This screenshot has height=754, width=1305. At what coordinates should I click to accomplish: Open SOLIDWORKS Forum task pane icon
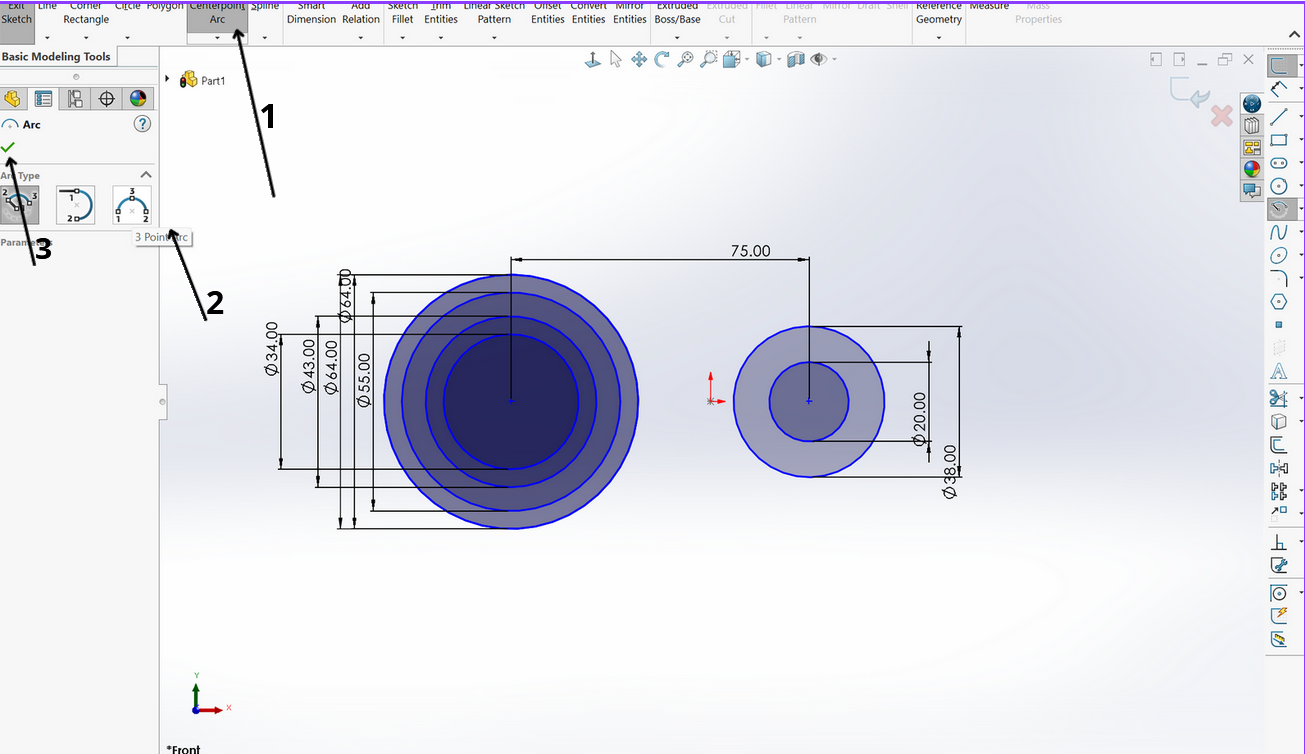click(x=1252, y=190)
